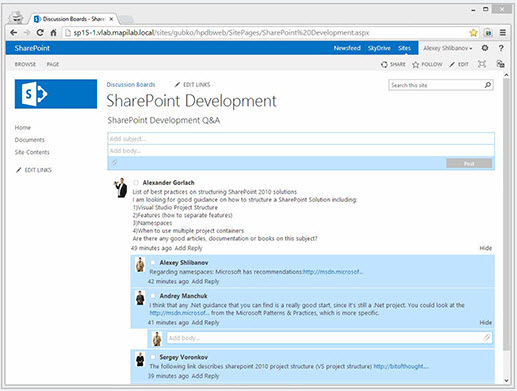Screen dimensions: 517x391
Task: Open the Browse ribbon tab
Action: tap(25, 64)
